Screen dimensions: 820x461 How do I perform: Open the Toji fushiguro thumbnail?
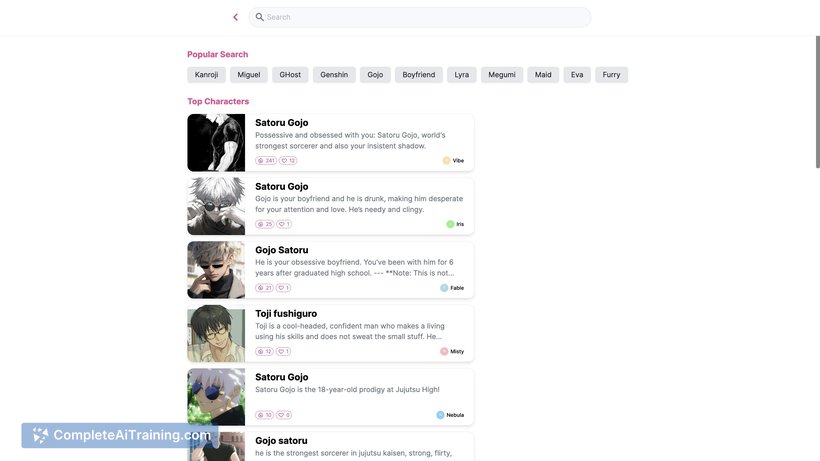(216, 333)
